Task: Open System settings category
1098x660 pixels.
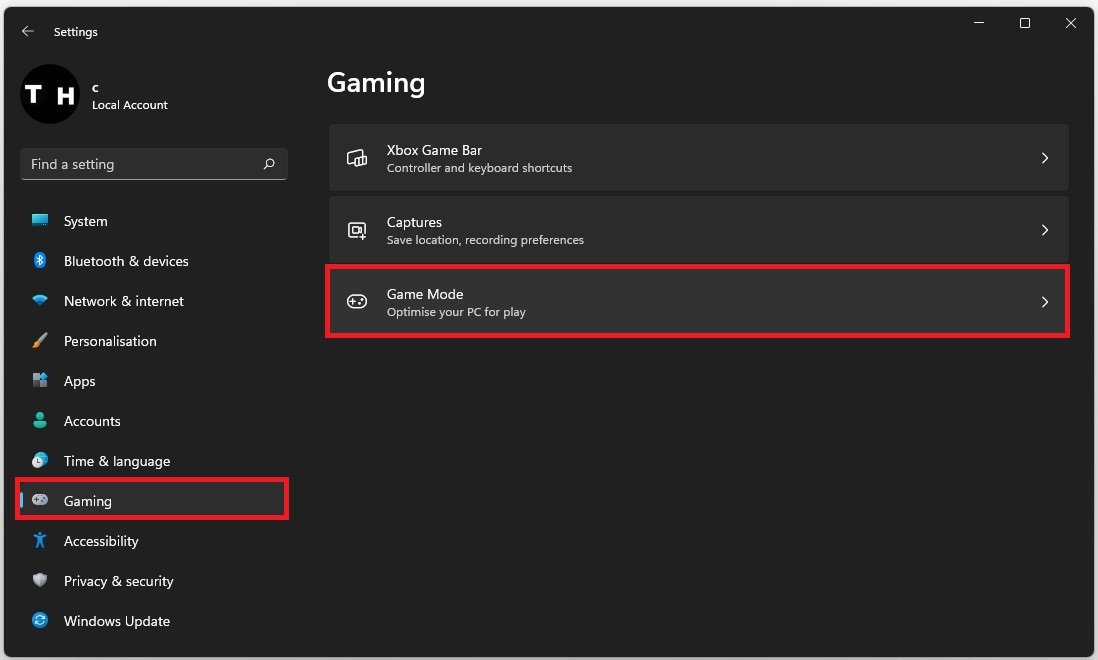Action: pyautogui.click(x=153, y=221)
